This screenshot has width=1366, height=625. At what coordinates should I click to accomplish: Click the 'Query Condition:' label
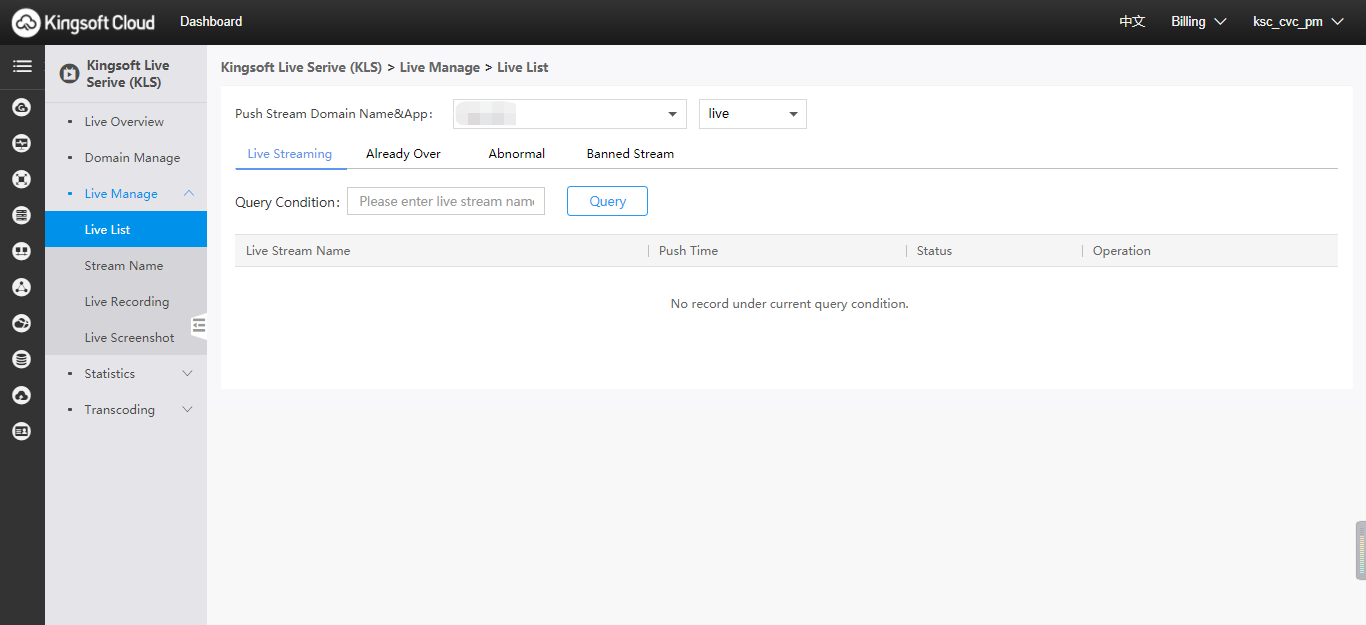(288, 202)
